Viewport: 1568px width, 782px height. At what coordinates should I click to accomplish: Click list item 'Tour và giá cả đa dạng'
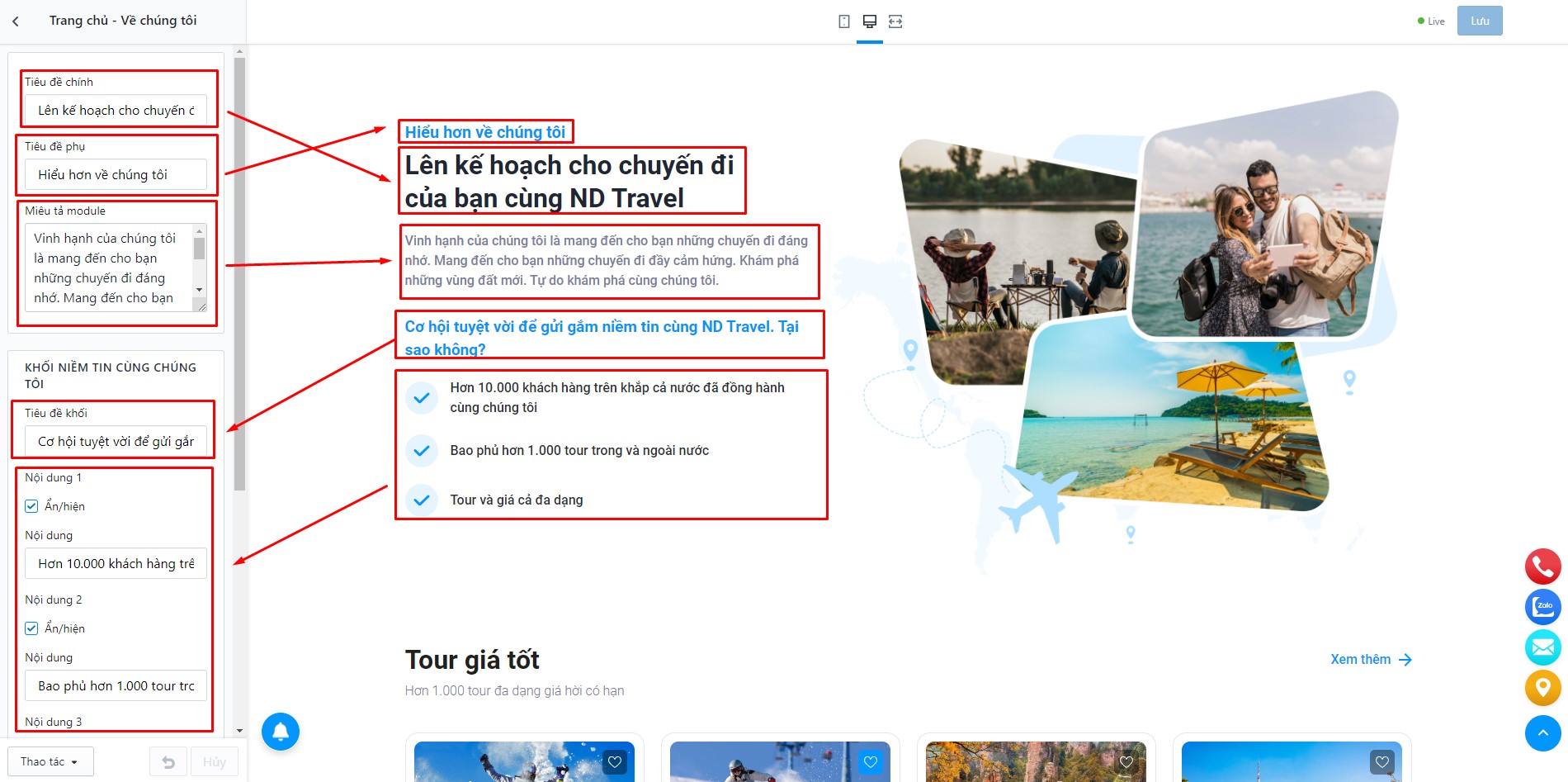click(517, 500)
